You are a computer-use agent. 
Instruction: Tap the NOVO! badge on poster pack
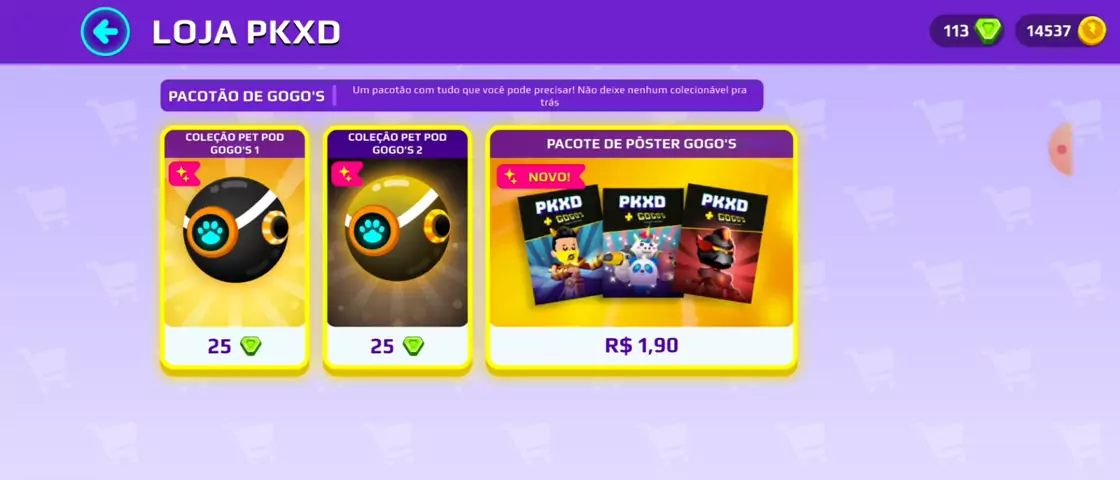pyautogui.click(x=541, y=176)
